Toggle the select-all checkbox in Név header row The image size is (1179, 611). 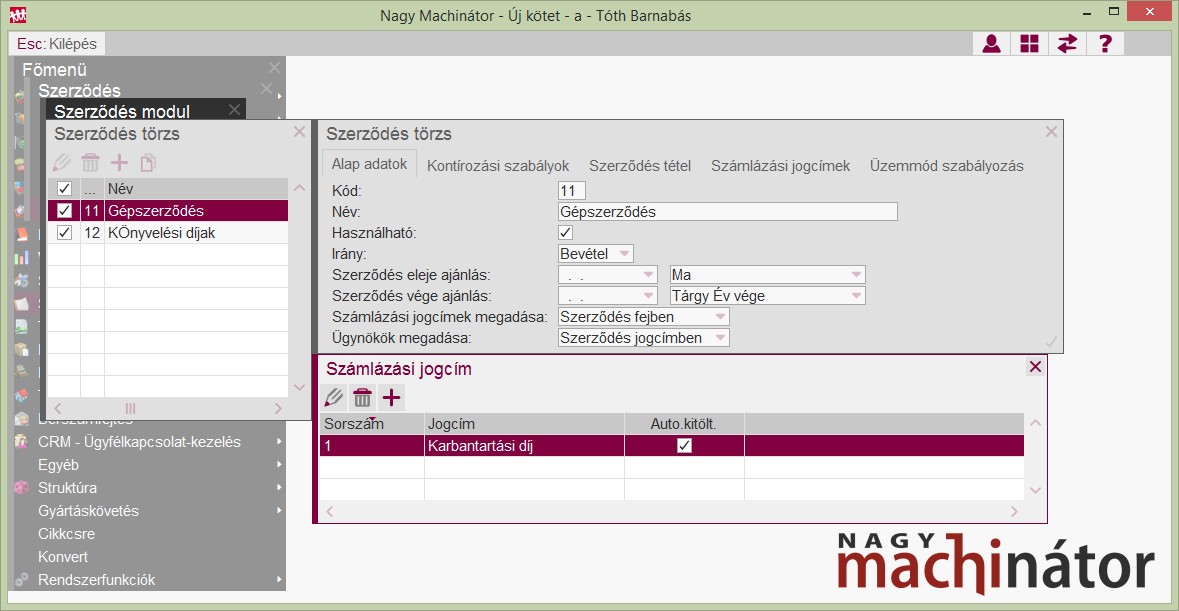tap(65, 189)
